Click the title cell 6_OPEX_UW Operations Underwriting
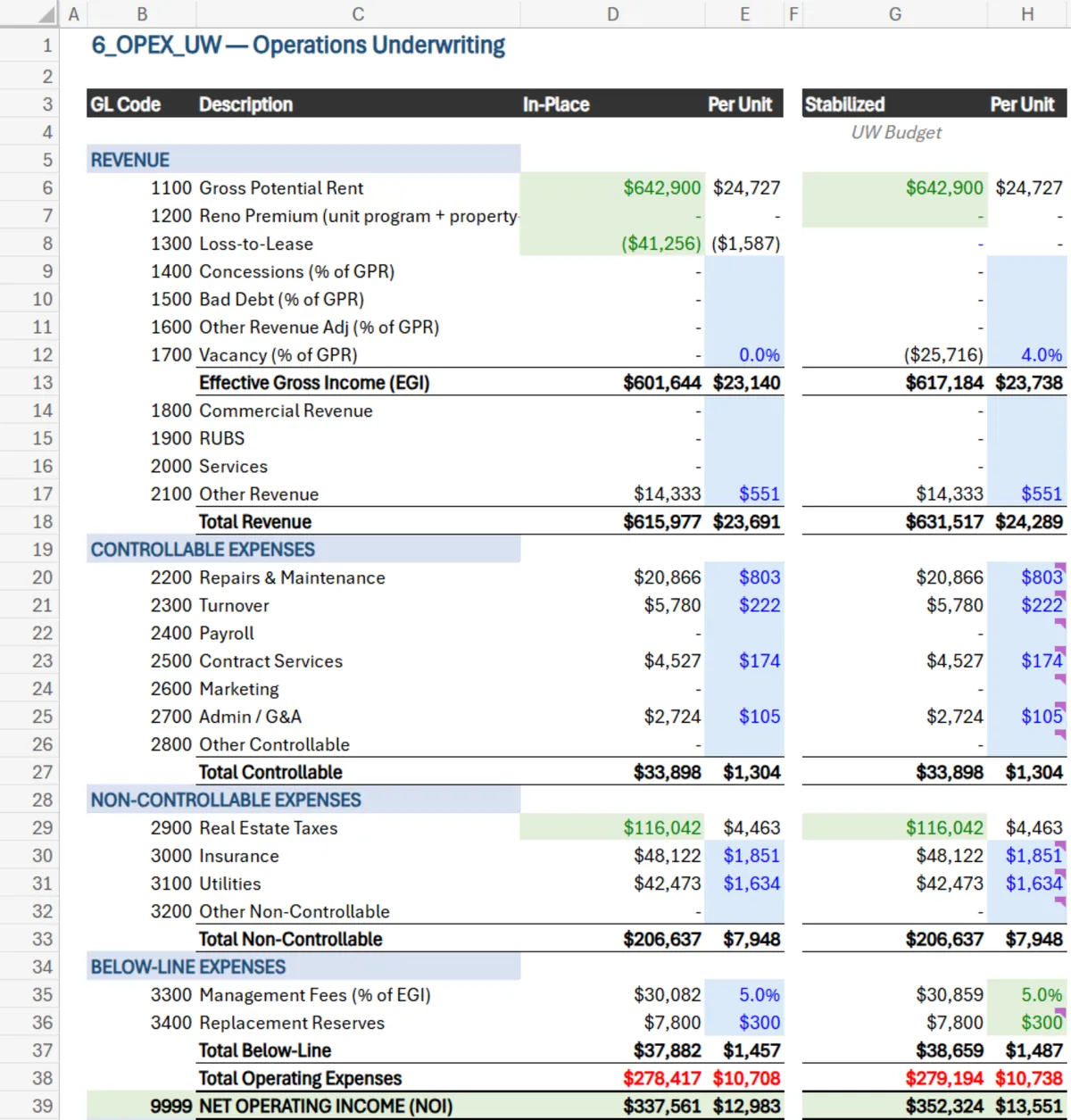The width and height of the screenshot is (1071, 1120). tap(298, 46)
